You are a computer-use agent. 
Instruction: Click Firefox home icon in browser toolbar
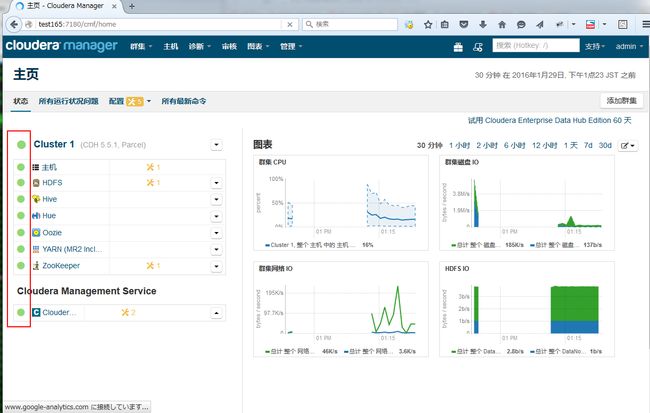click(502, 24)
